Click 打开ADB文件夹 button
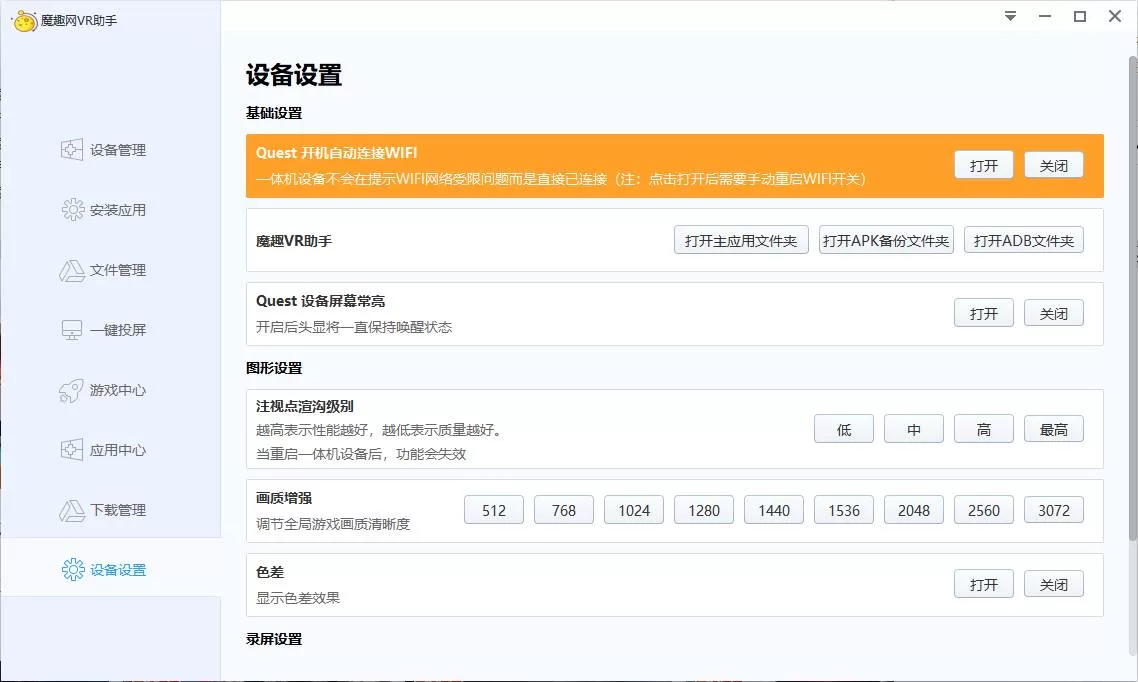Screen dimensions: 1138x682 pyautogui.click(x=1023, y=240)
